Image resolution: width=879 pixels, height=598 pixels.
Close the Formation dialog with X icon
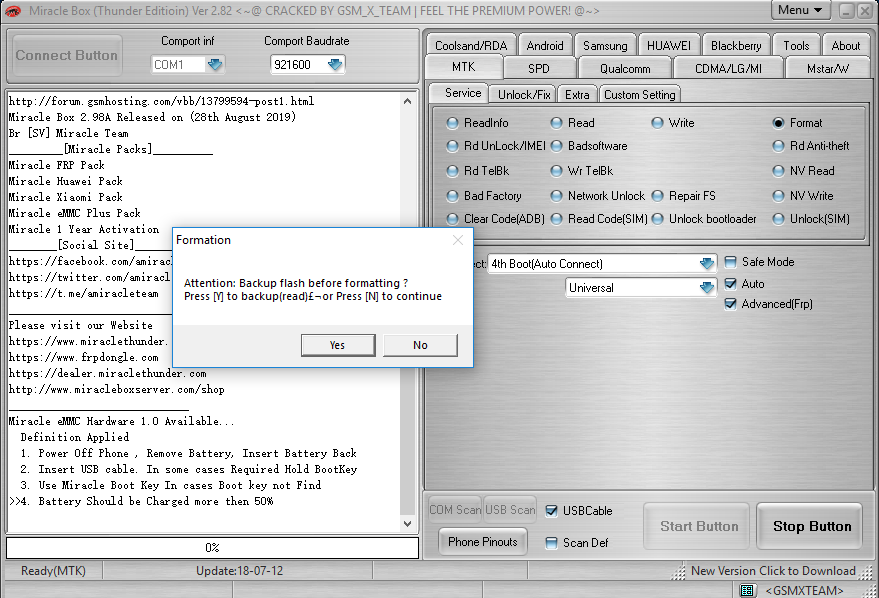pos(458,240)
